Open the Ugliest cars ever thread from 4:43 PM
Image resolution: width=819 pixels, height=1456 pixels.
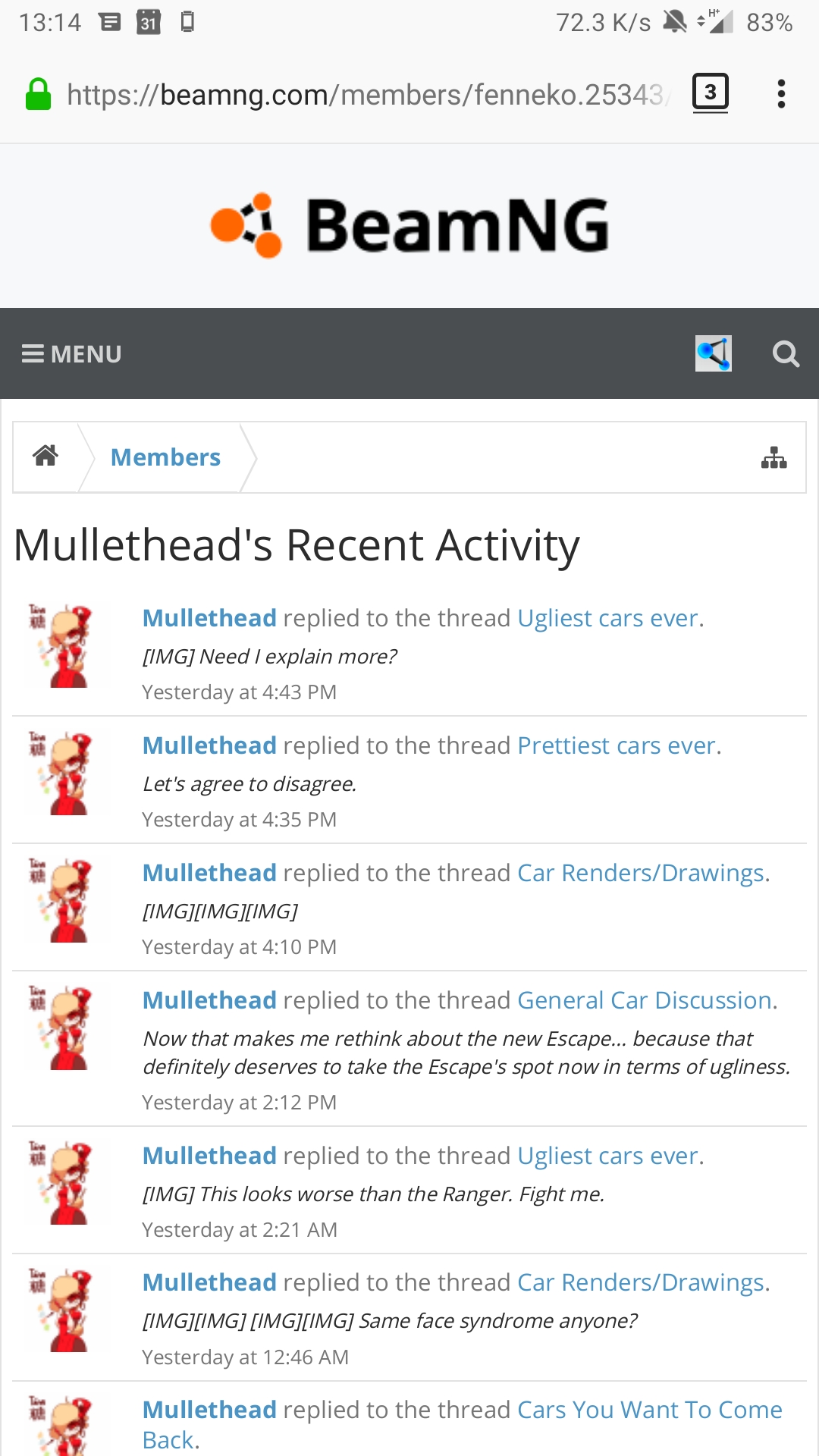click(x=607, y=618)
